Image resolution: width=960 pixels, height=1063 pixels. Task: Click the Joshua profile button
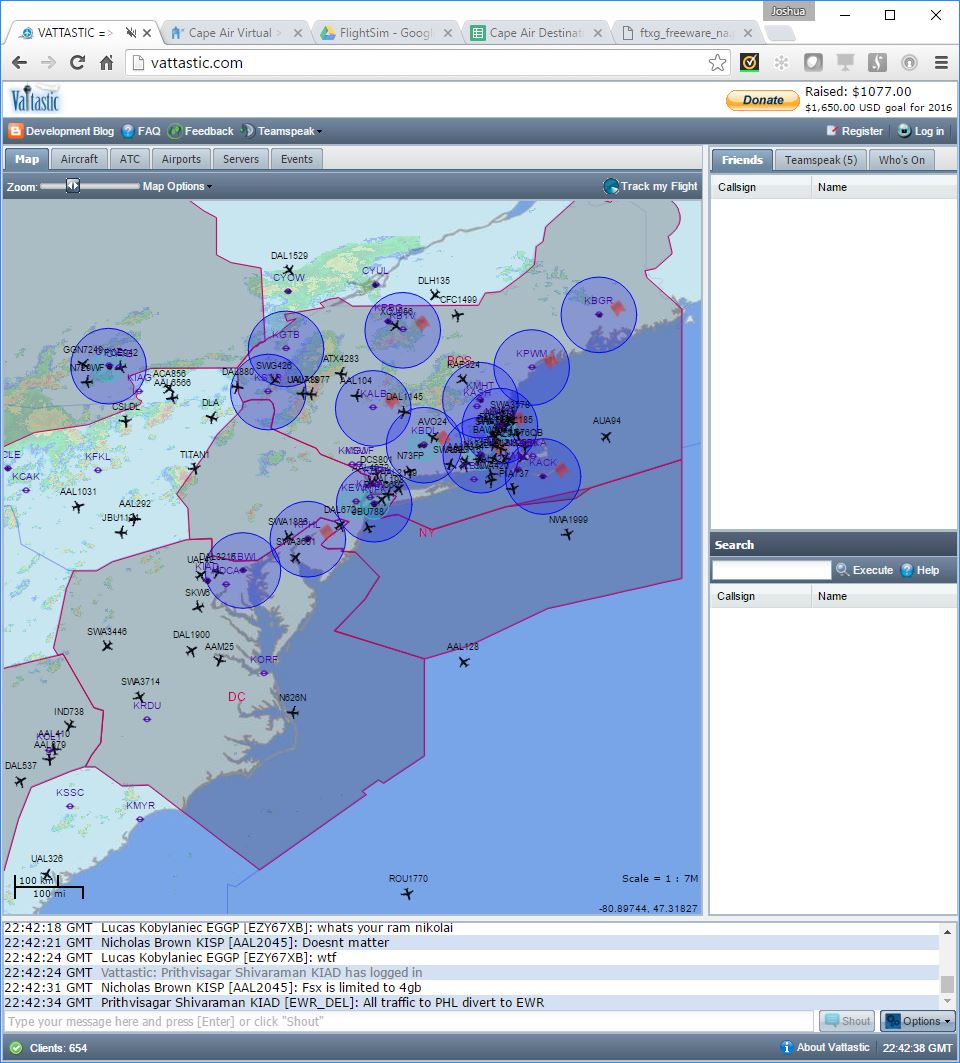click(788, 11)
